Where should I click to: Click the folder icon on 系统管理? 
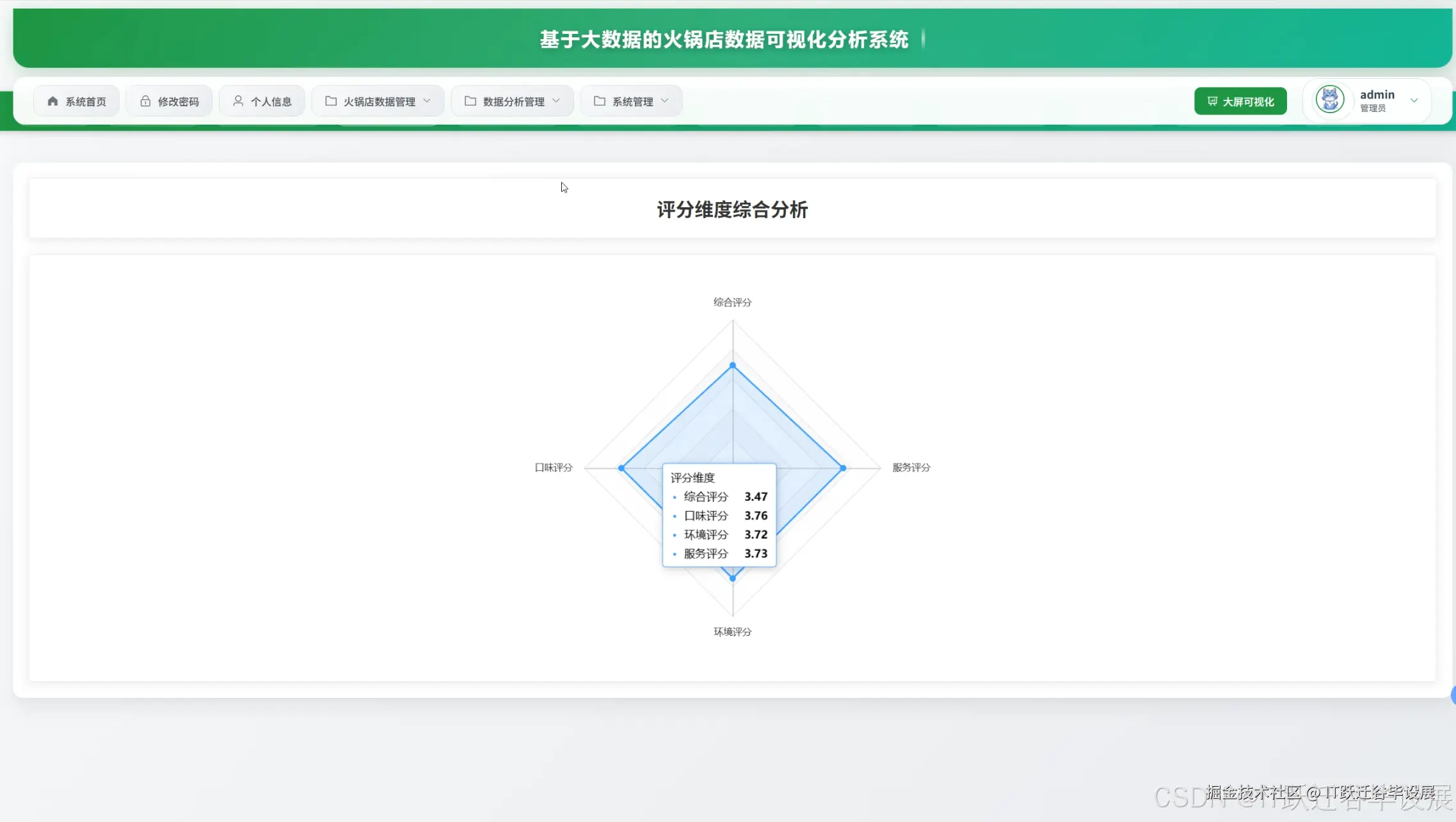tap(598, 100)
